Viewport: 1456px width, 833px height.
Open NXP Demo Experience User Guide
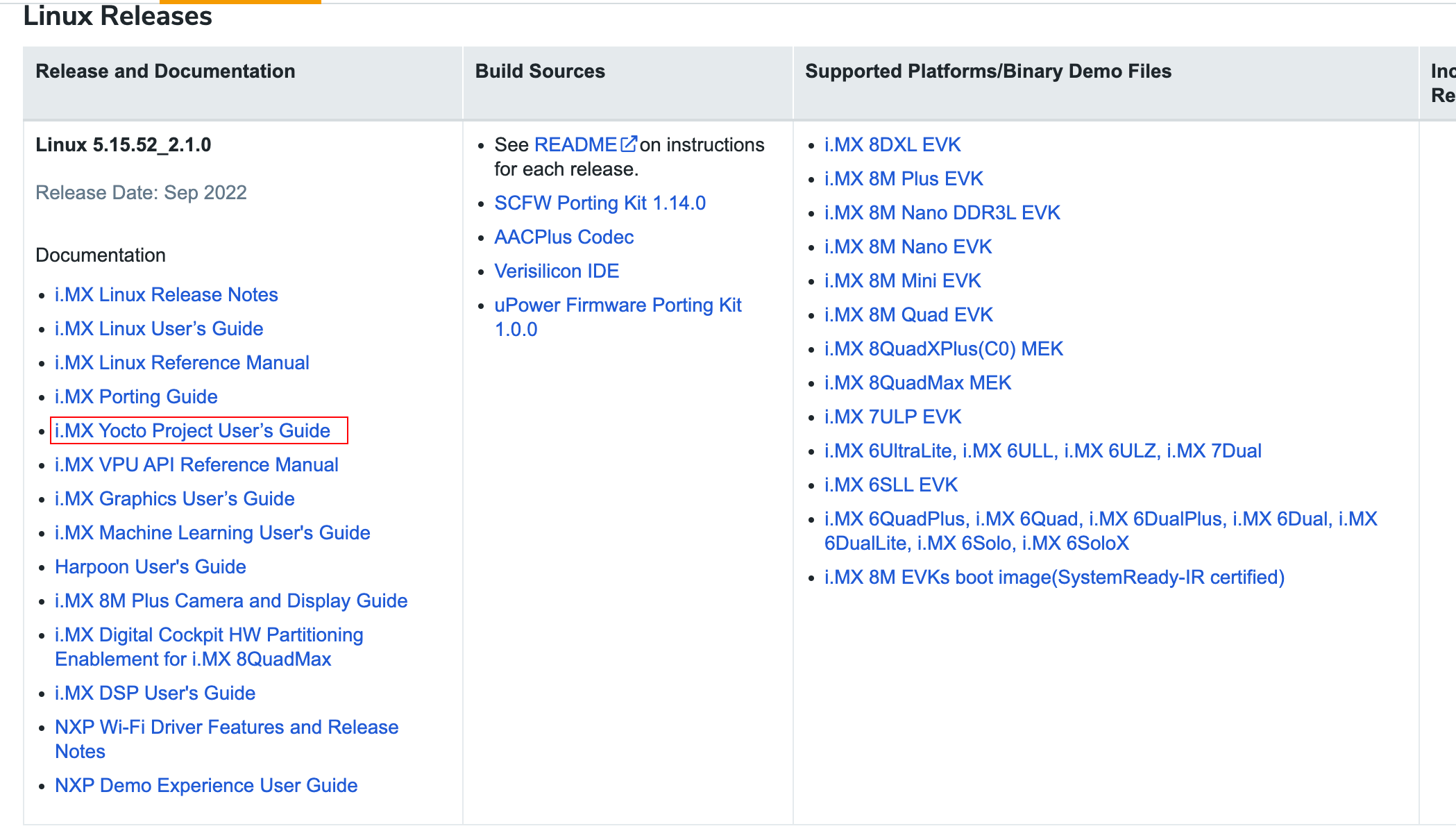tap(206, 785)
